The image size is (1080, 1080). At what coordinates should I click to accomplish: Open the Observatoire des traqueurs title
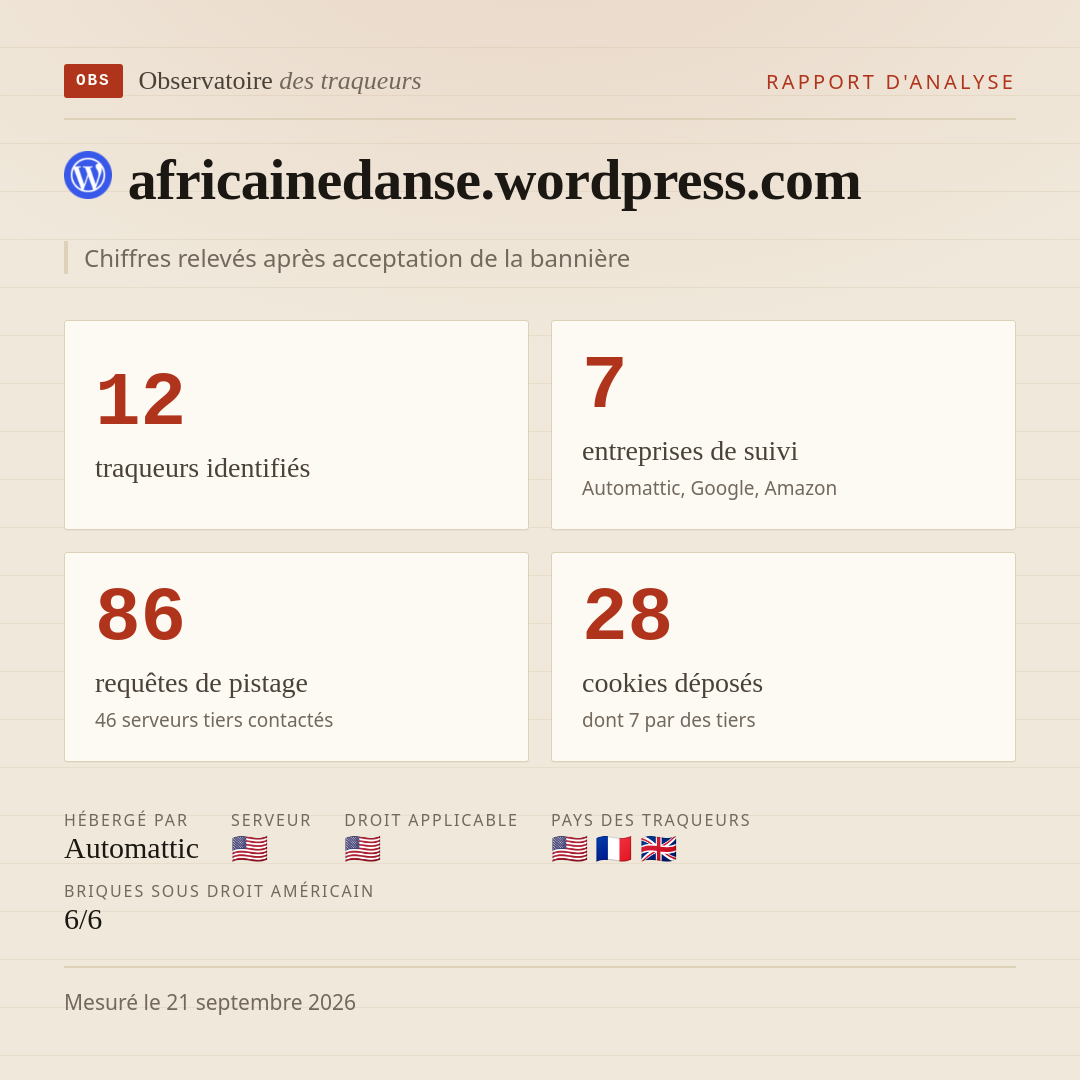pos(280,81)
